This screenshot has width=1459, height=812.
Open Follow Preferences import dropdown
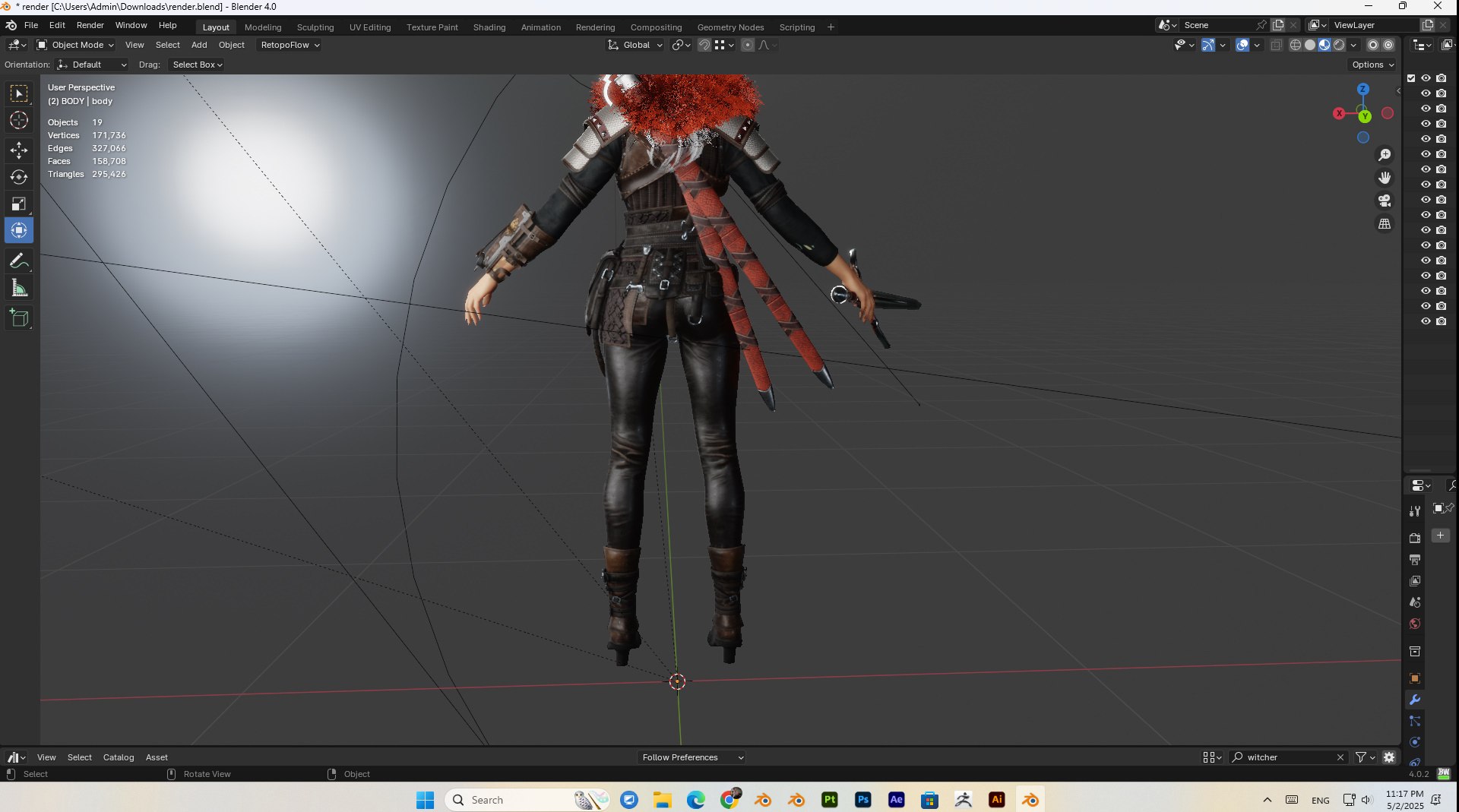[692, 757]
